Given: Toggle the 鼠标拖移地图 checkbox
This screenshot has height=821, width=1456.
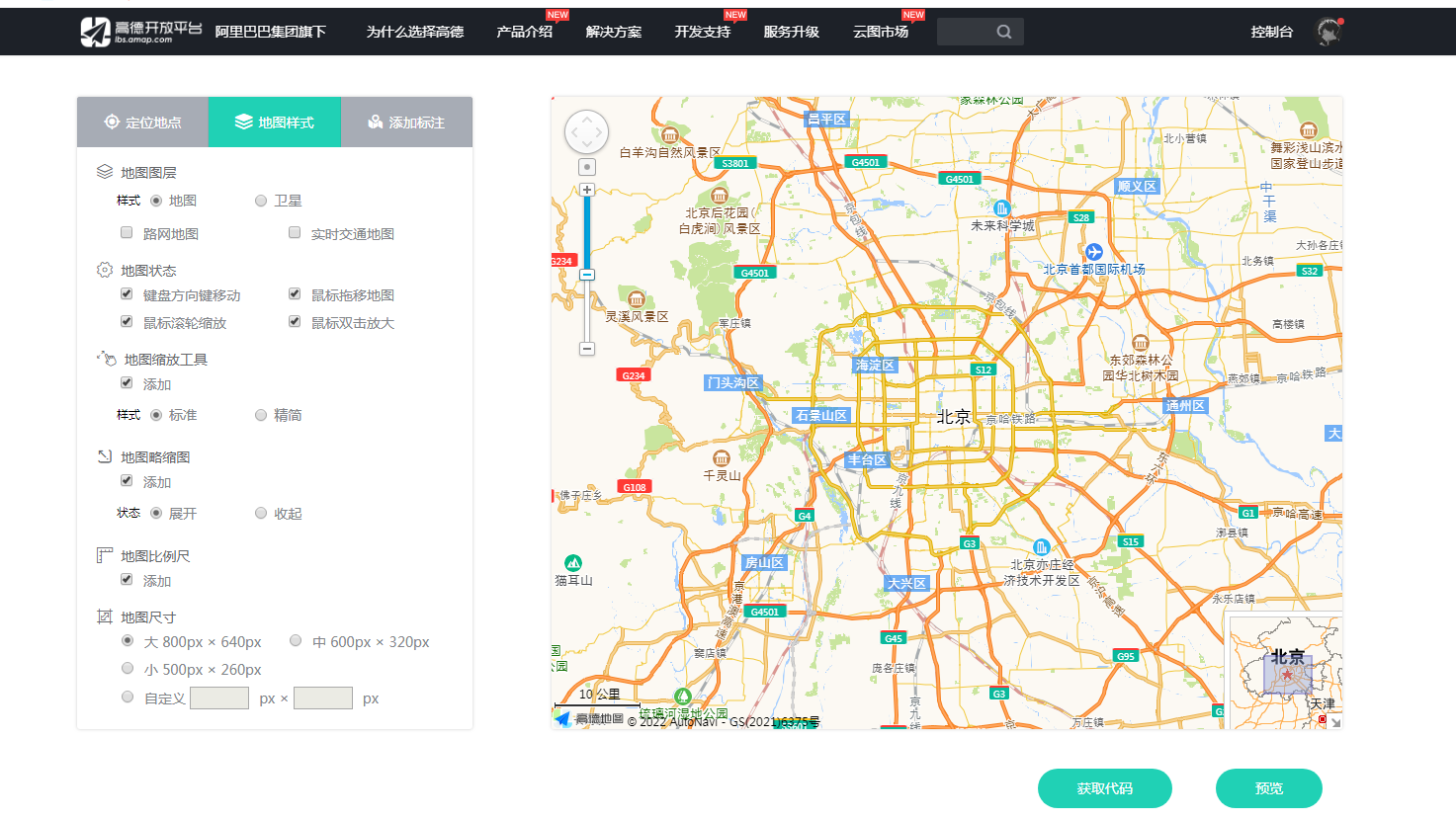Looking at the screenshot, I should [x=295, y=293].
